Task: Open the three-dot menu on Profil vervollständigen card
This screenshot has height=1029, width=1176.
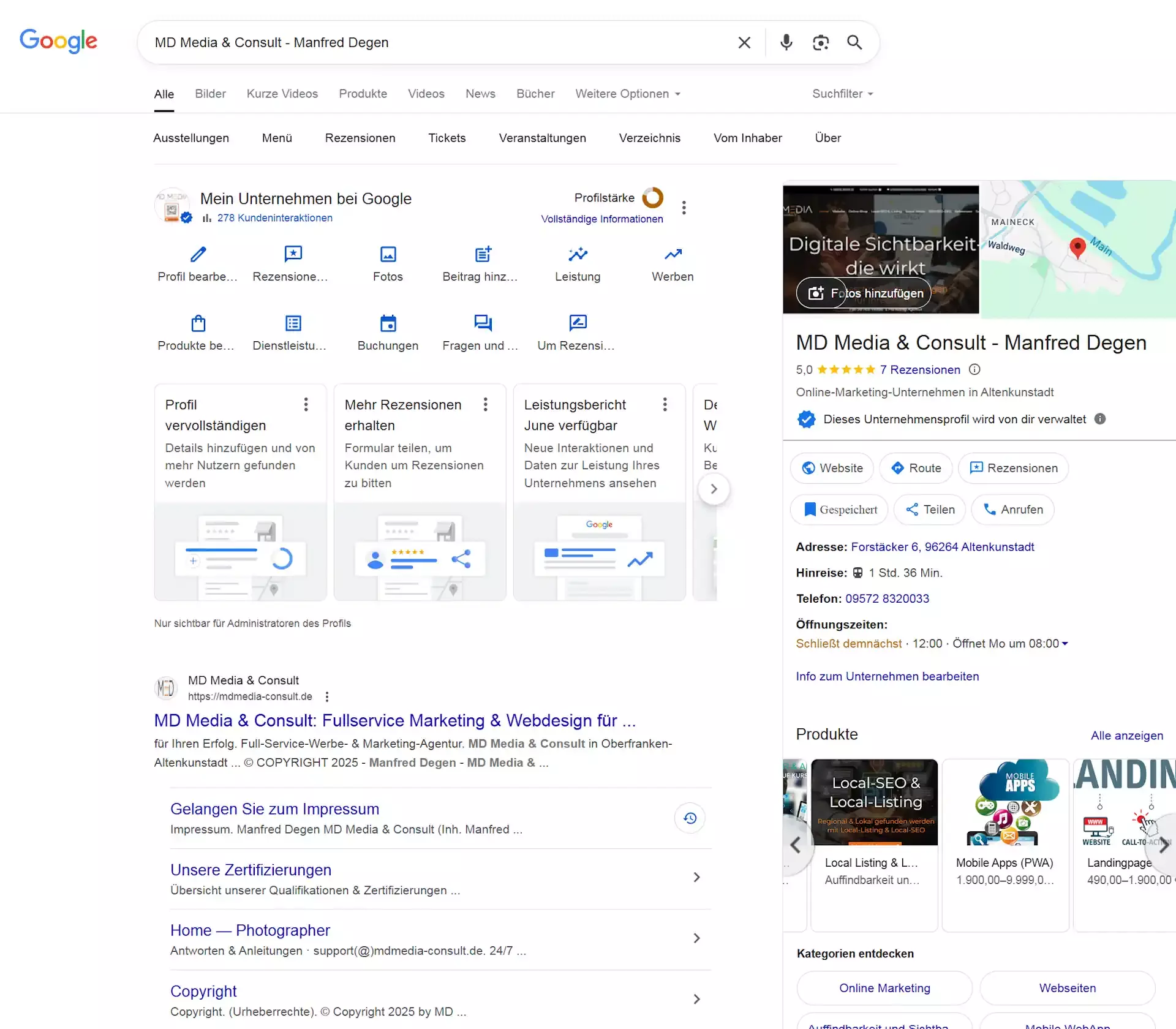Action: point(306,404)
